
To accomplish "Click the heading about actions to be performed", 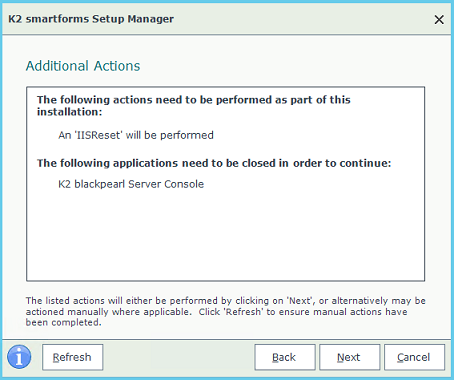I will (193, 106).
